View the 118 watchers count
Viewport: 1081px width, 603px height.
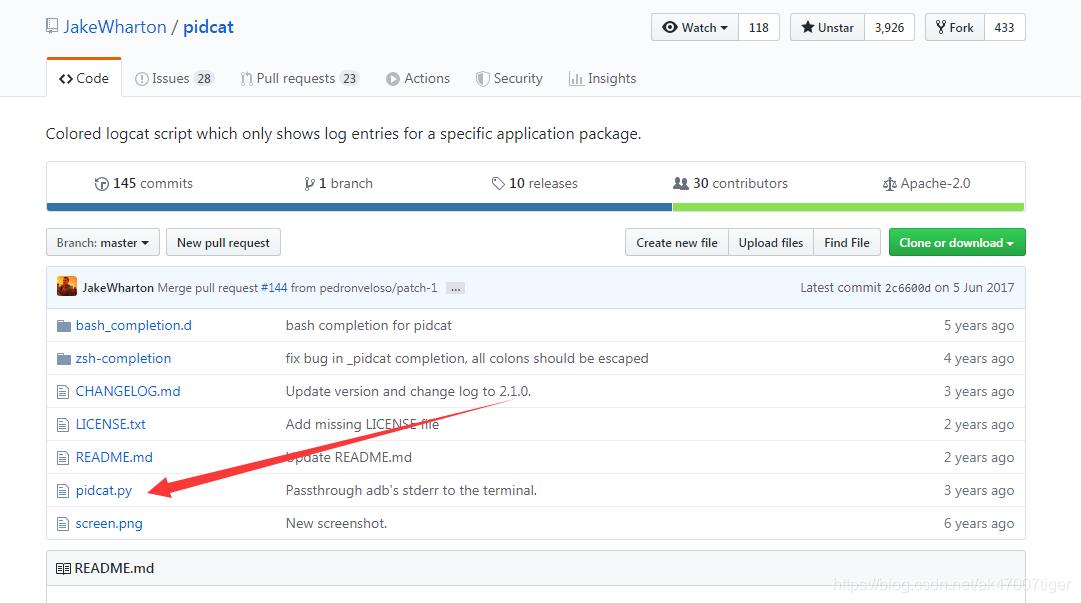coord(758,28)
